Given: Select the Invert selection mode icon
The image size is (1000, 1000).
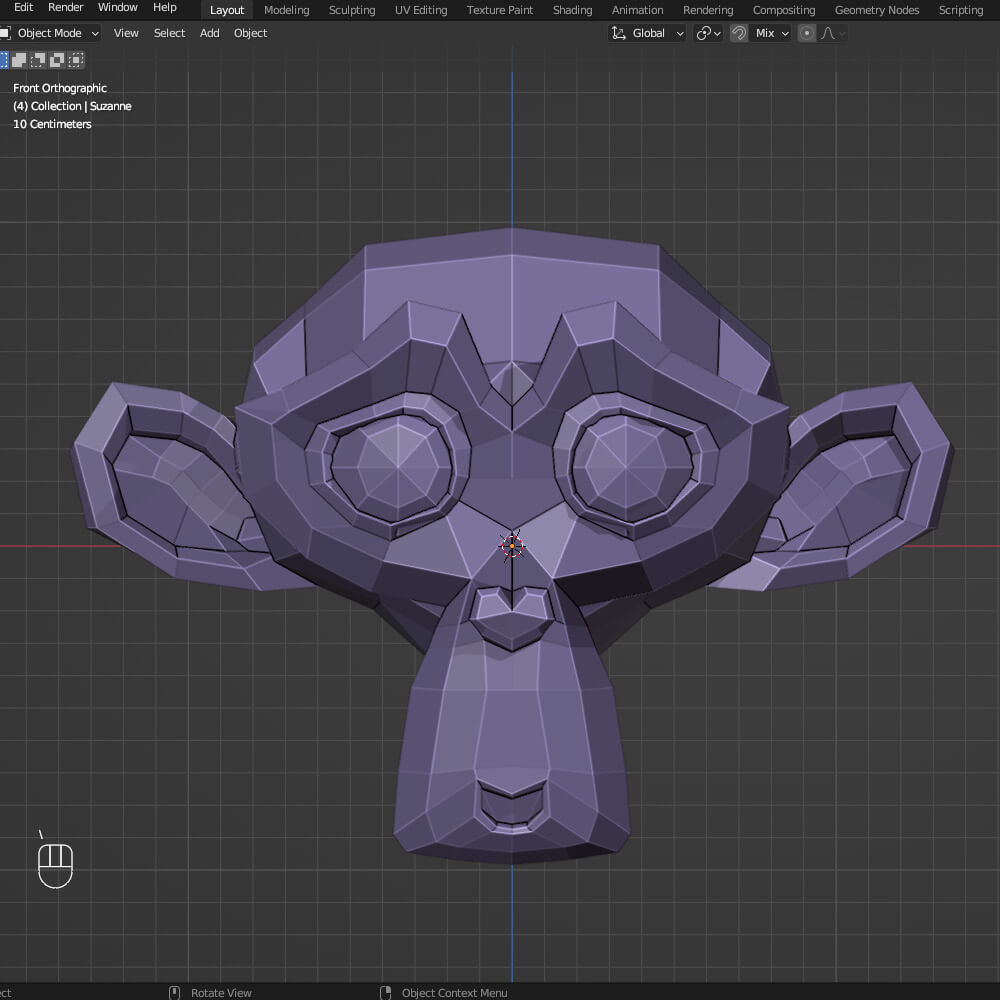Looking at the screenshot, I should click(x=56, y=60).
